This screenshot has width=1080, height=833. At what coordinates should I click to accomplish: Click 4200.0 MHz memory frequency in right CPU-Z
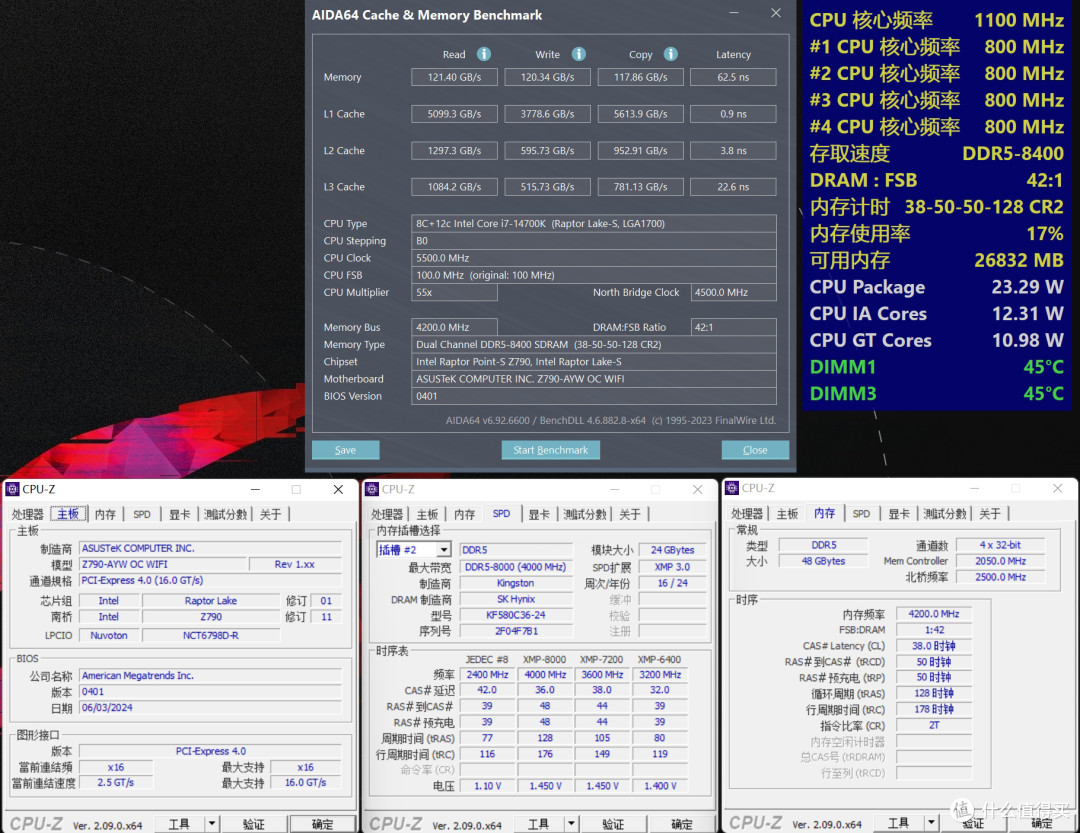tap(933, 613)
